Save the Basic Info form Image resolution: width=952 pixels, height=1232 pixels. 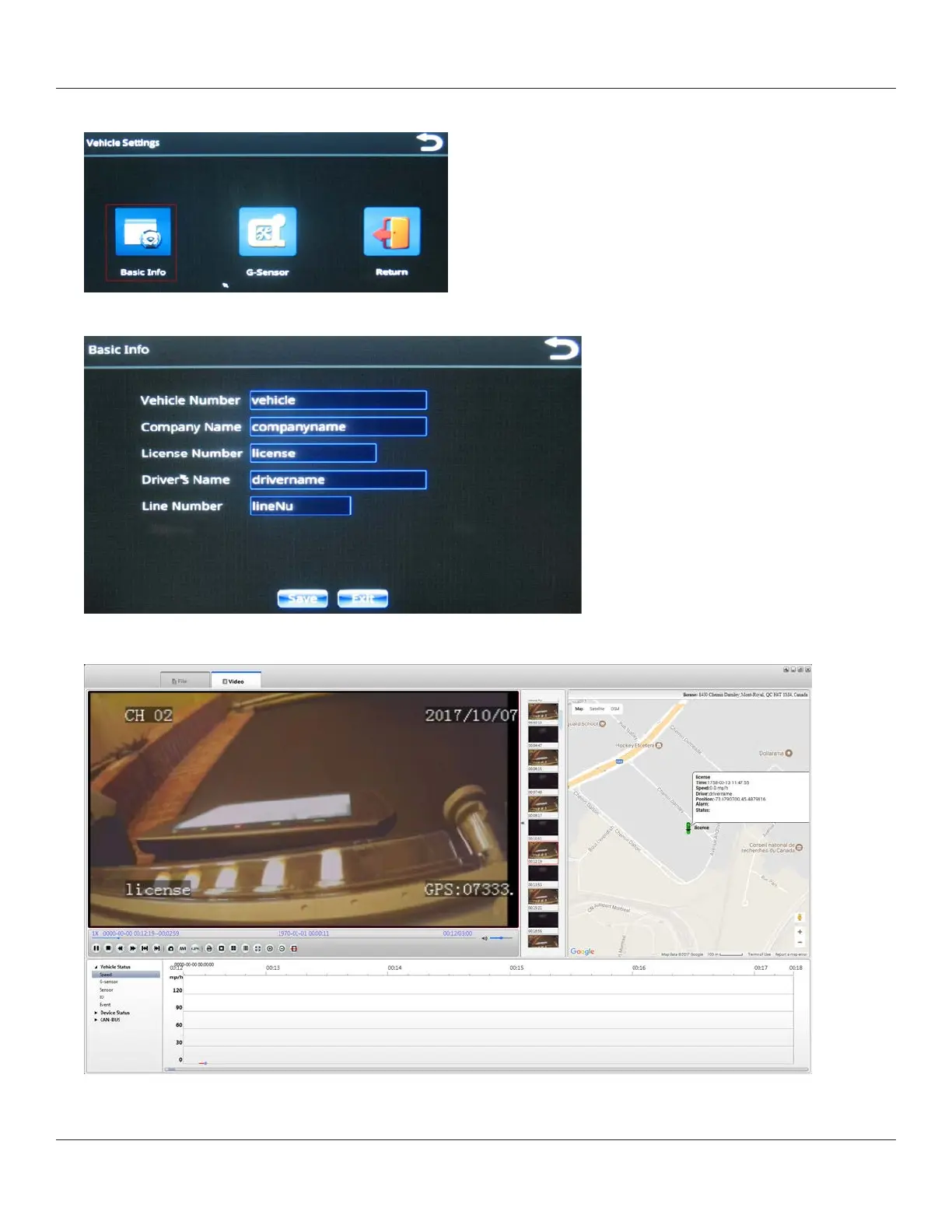click(303, 598)
